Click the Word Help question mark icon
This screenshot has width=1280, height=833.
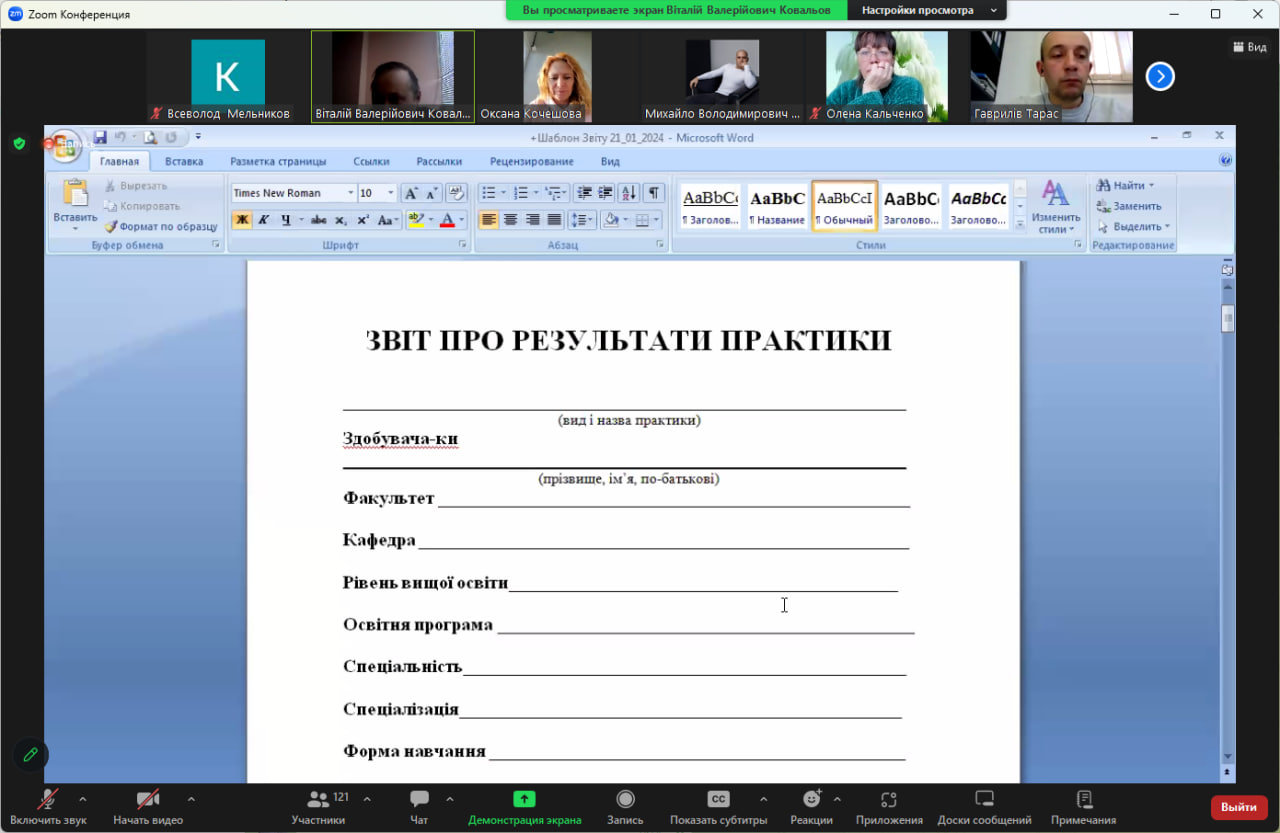(1225, 160)
